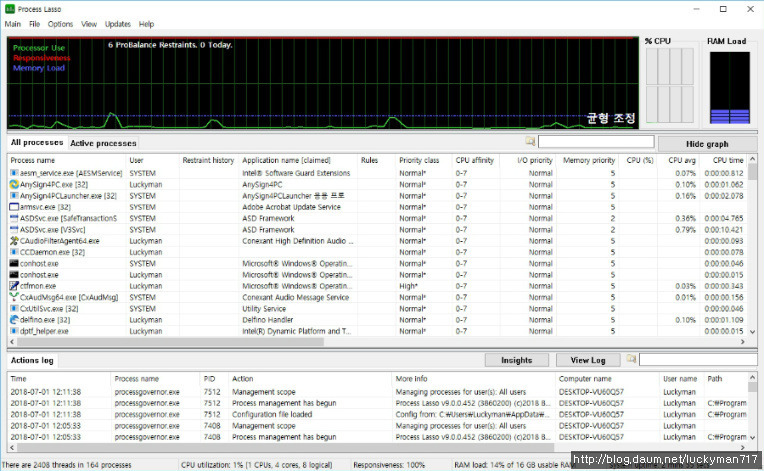Sort by Restraint history column header
This screenshot has width=764, height=471.
209,160
